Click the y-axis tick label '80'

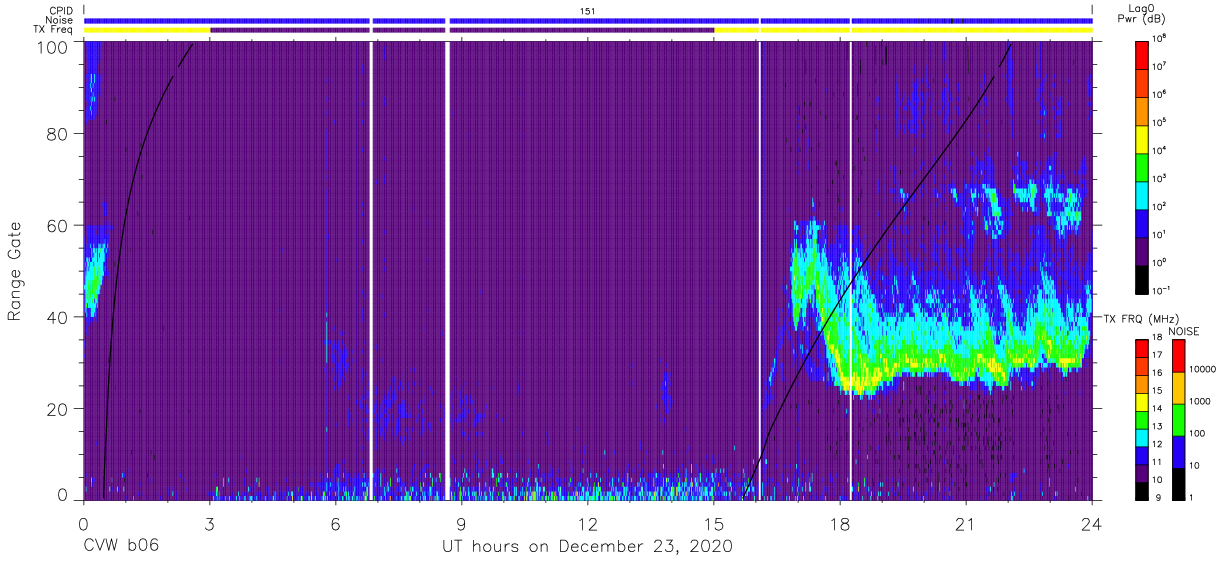coord(58,134)
